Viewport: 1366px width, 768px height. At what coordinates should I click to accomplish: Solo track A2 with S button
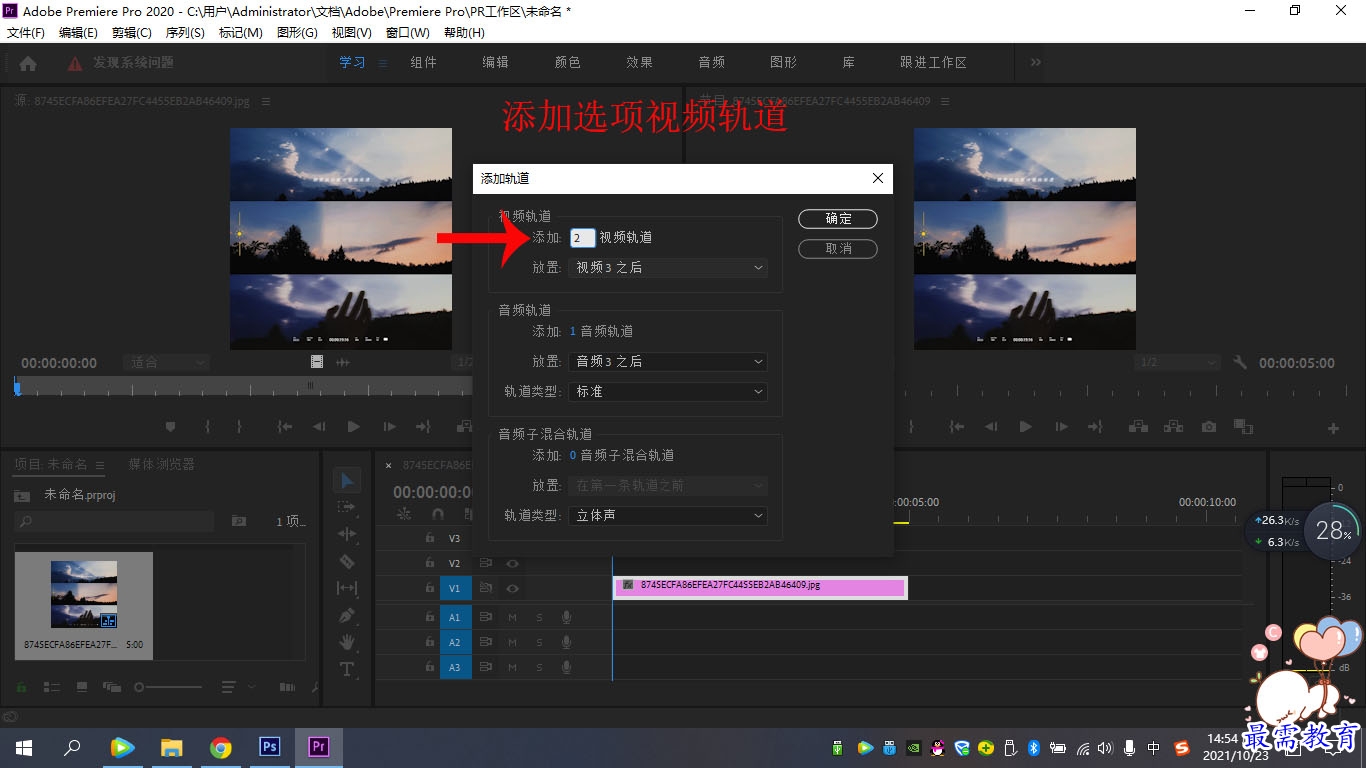(539, 642)
